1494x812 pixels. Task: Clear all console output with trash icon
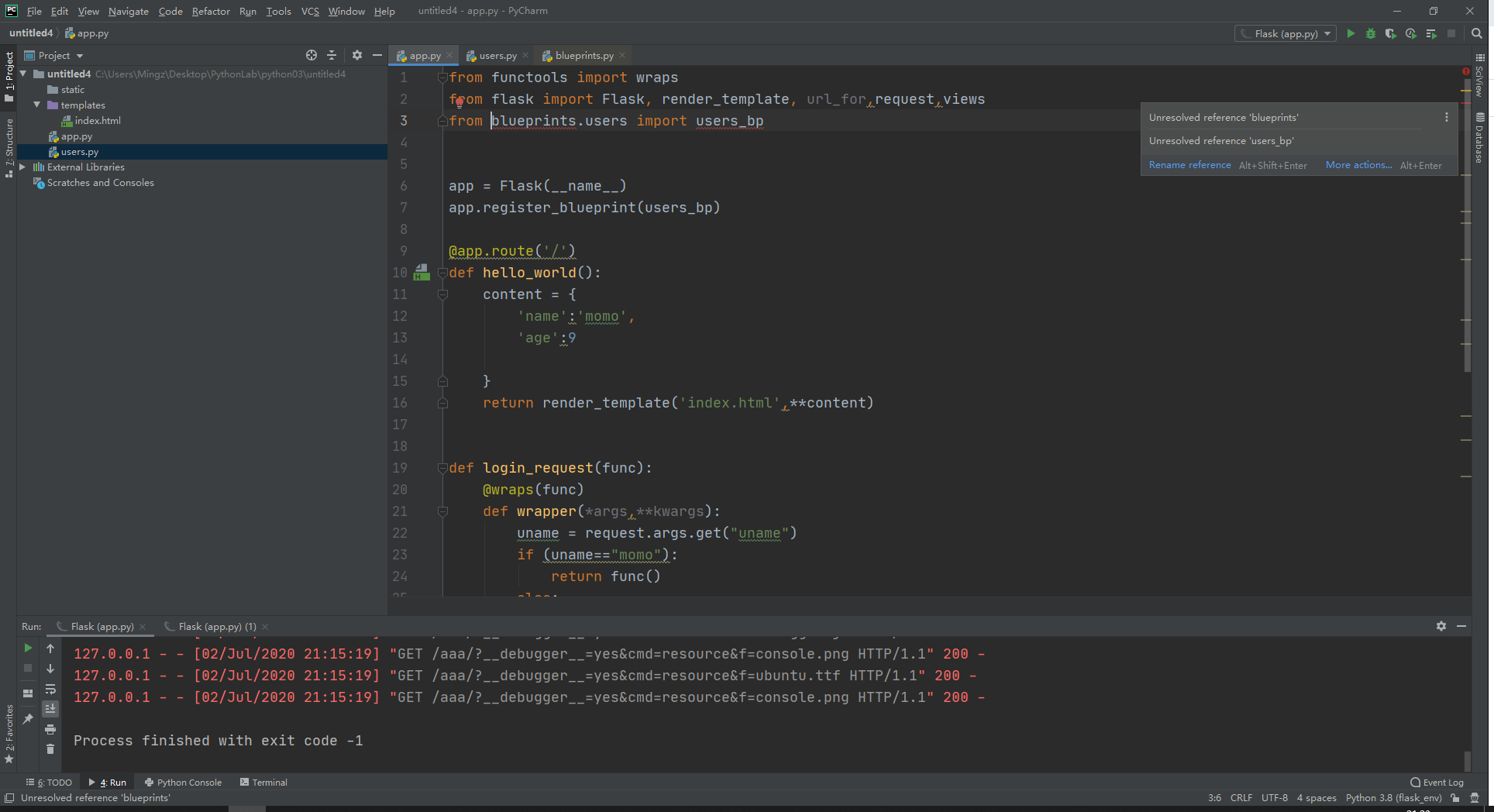coord(50,749)
